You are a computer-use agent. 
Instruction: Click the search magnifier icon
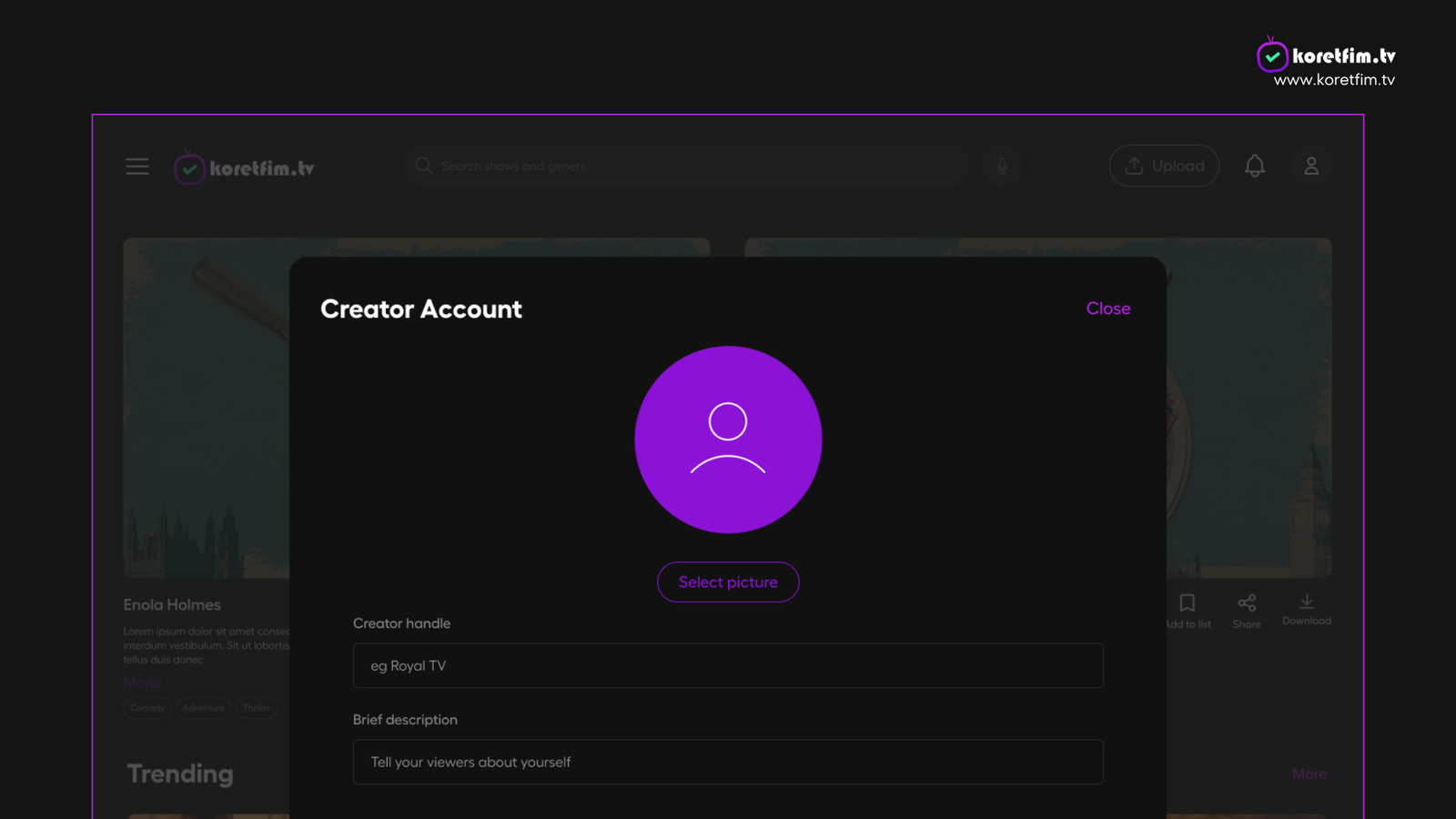point(423,166)
